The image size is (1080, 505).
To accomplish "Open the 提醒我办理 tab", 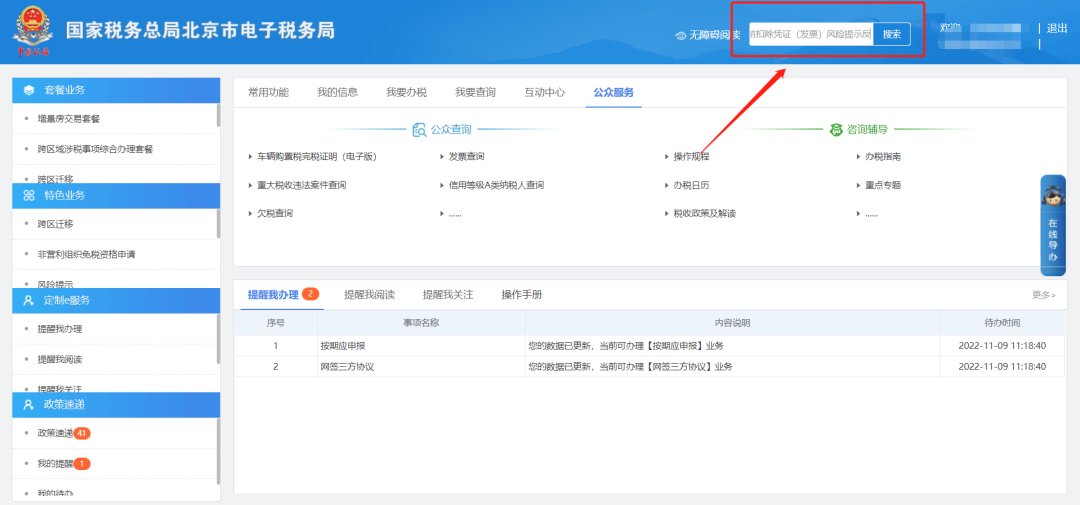I will [273, 295].
